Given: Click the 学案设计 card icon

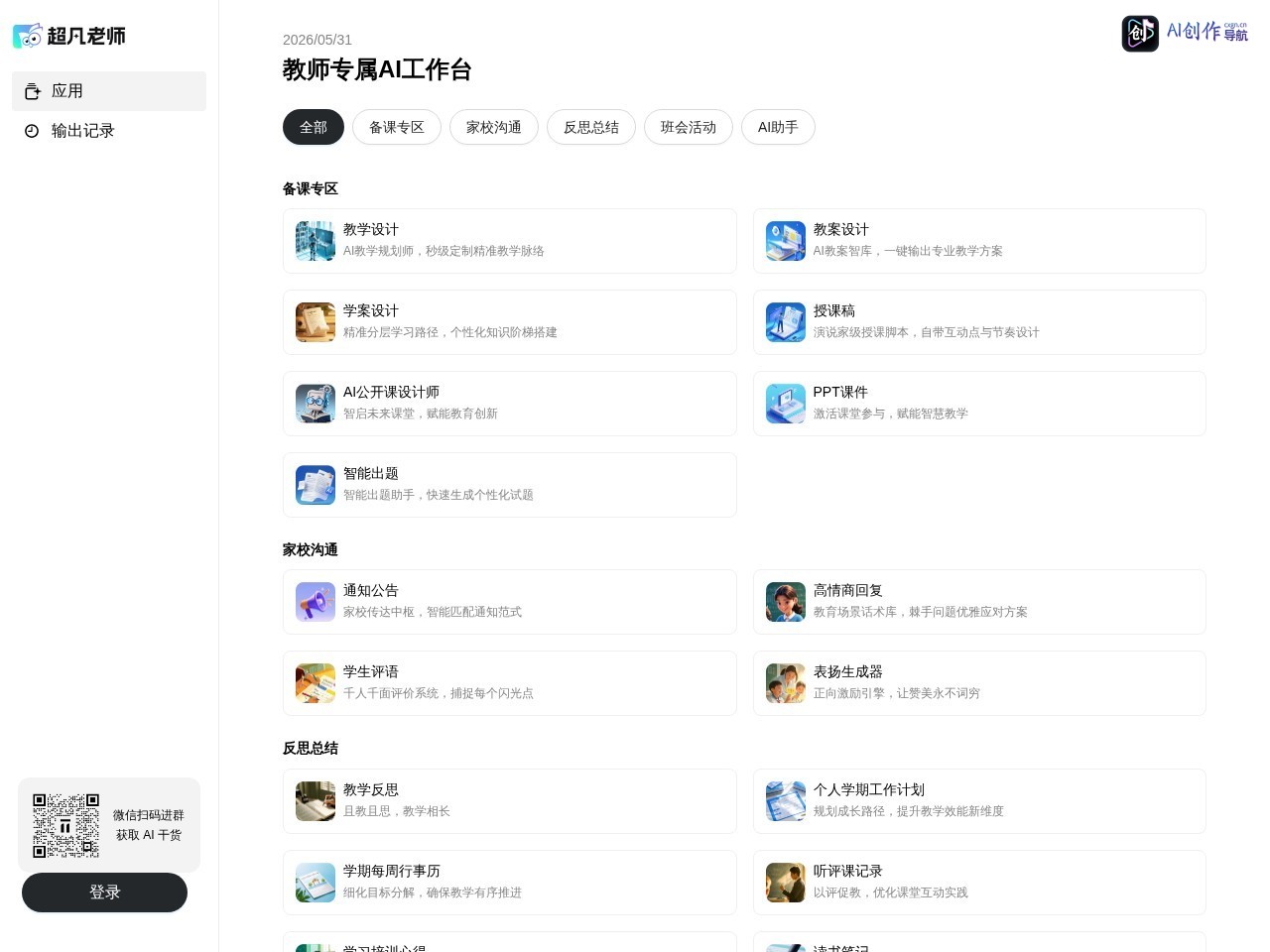Looking at the screenshot, I should (316, 322).
